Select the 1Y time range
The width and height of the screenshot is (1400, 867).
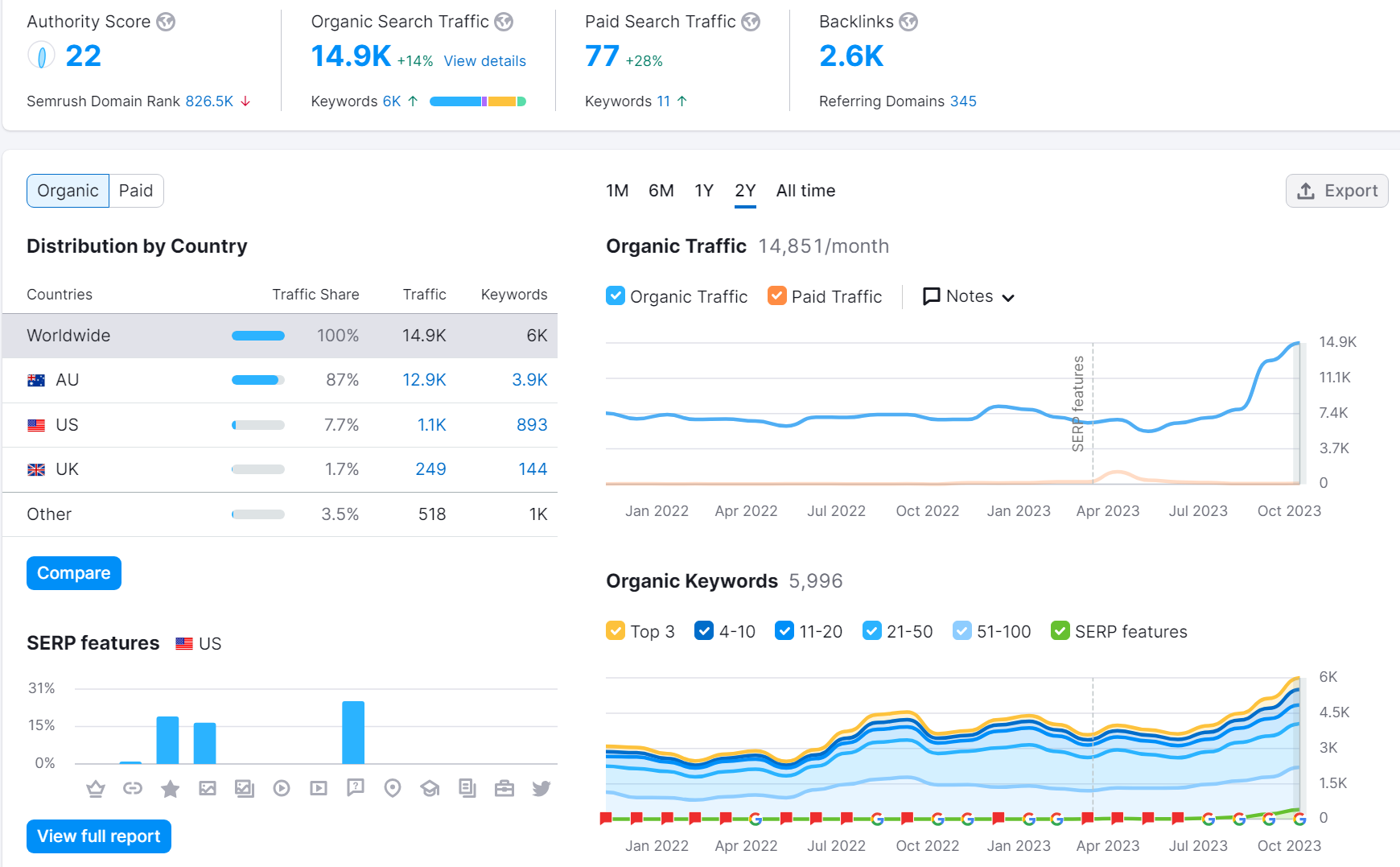click(x=704, y=191)
